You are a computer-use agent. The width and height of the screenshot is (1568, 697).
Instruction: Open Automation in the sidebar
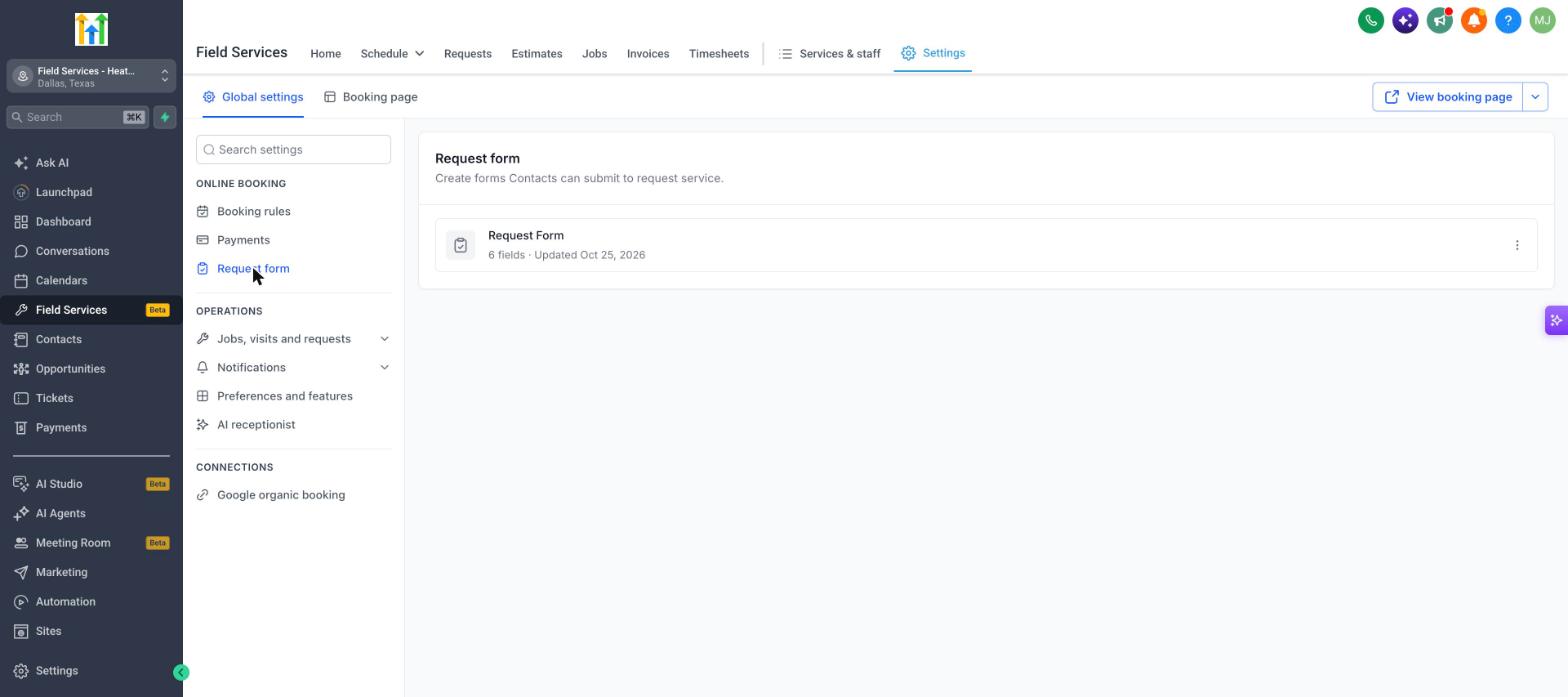click(91, 602)
